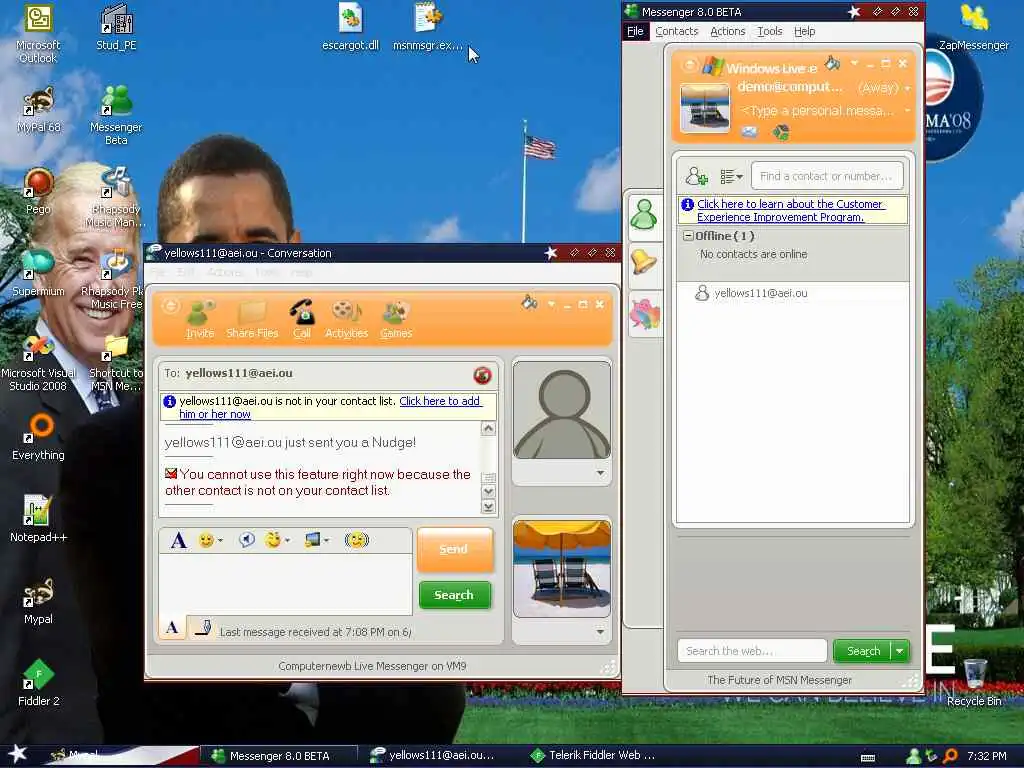Expand options under contact's display picture
Viewport: 1024px width, 768px height.
(x=600, y=473)
